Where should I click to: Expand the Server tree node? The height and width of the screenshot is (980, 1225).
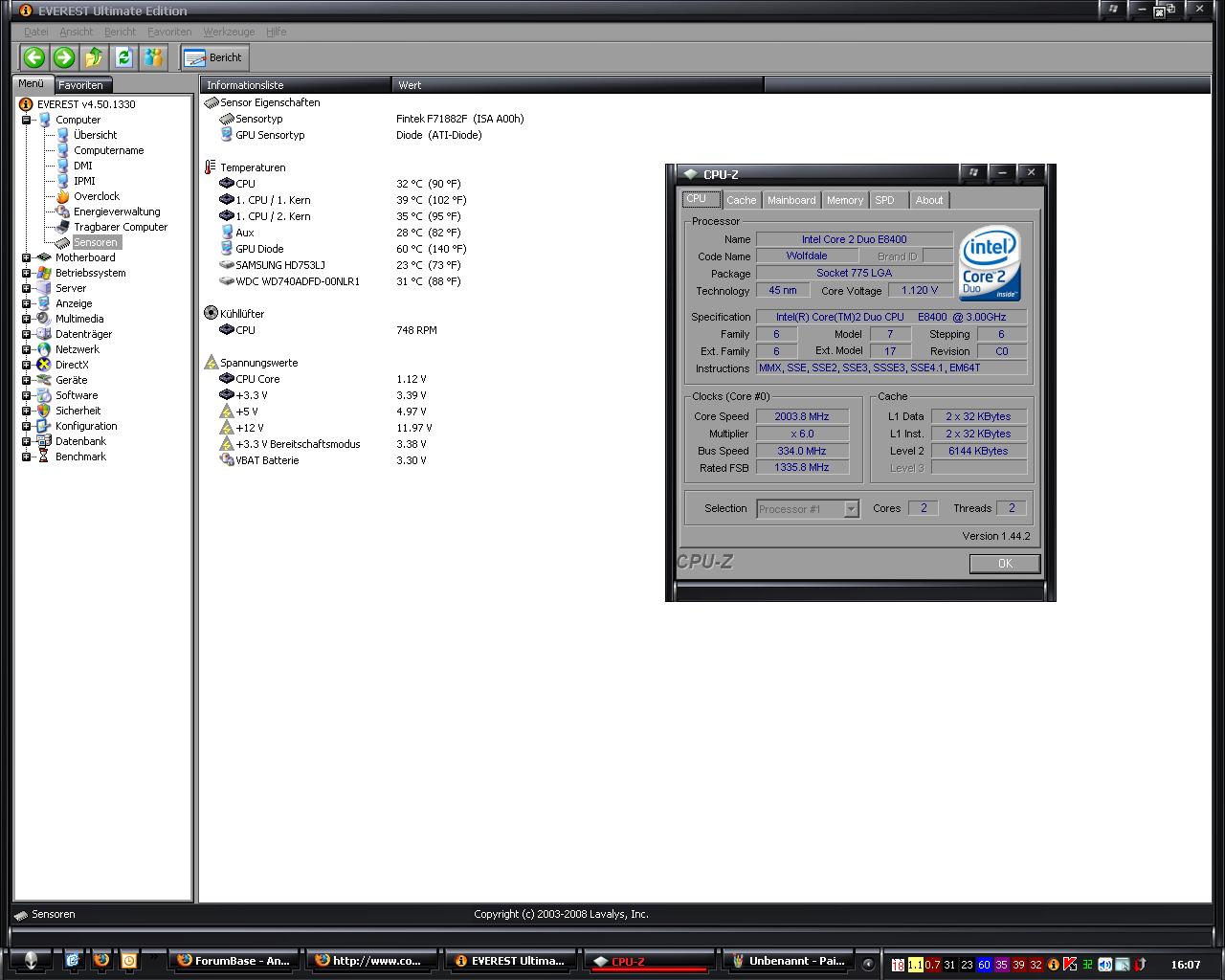coord(26,288)
